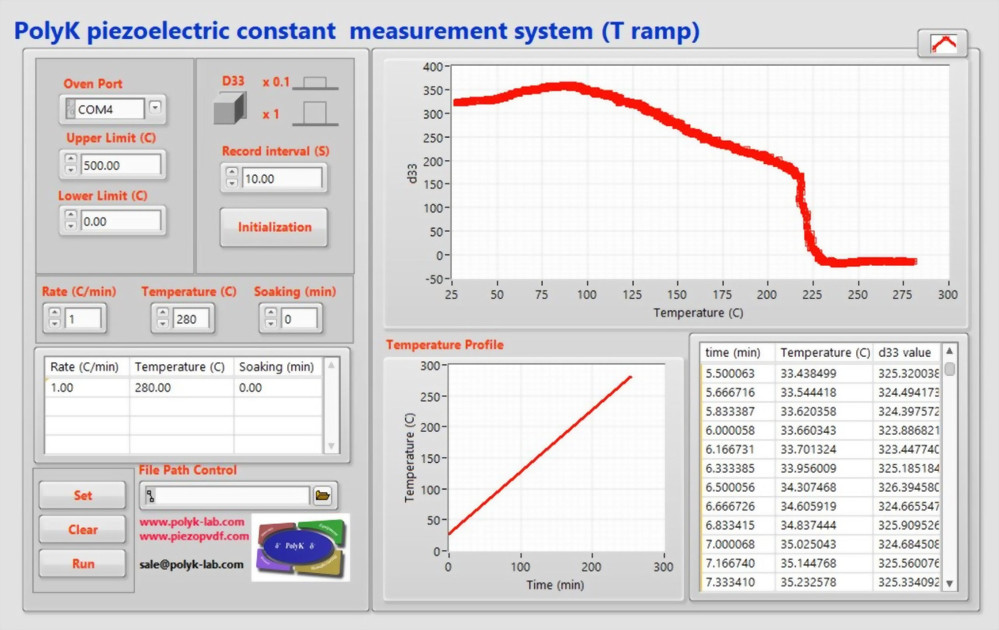
Task: Select the 6.500056 time cell
Action: tap(738, 487)
